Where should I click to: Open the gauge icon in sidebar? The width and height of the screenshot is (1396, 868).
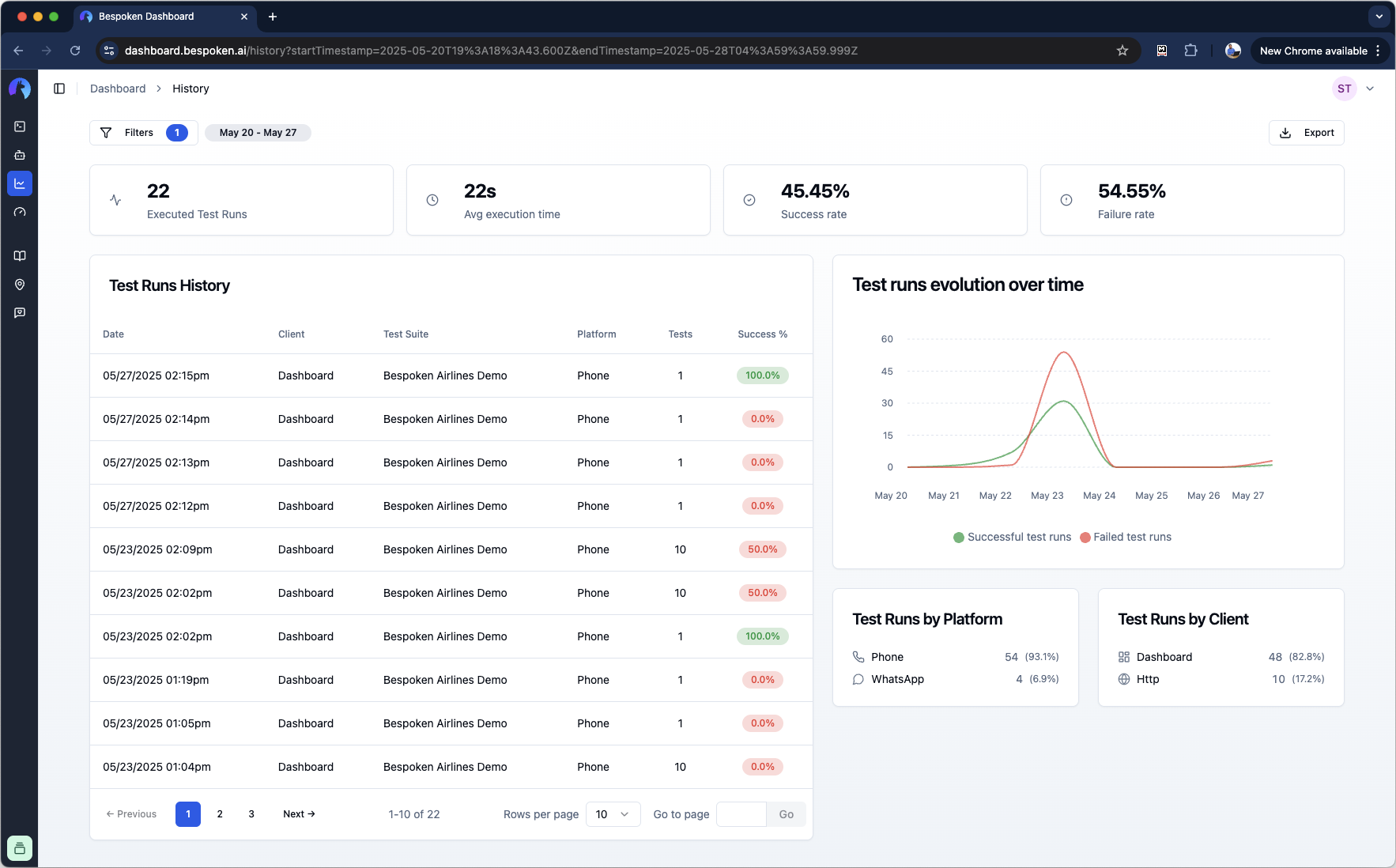tap(20, 212)
